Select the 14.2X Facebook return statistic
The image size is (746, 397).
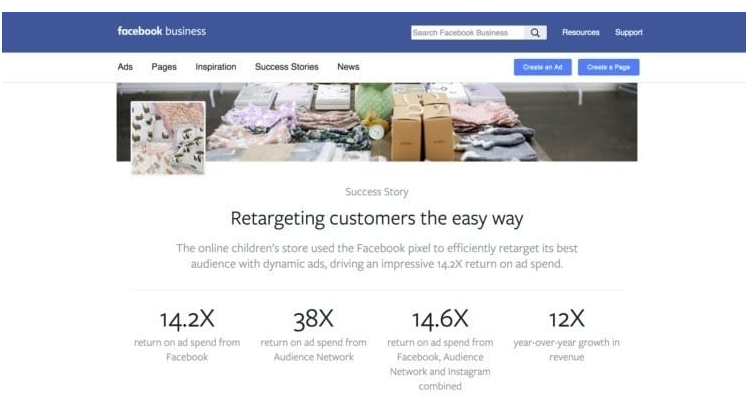point(187,335)
